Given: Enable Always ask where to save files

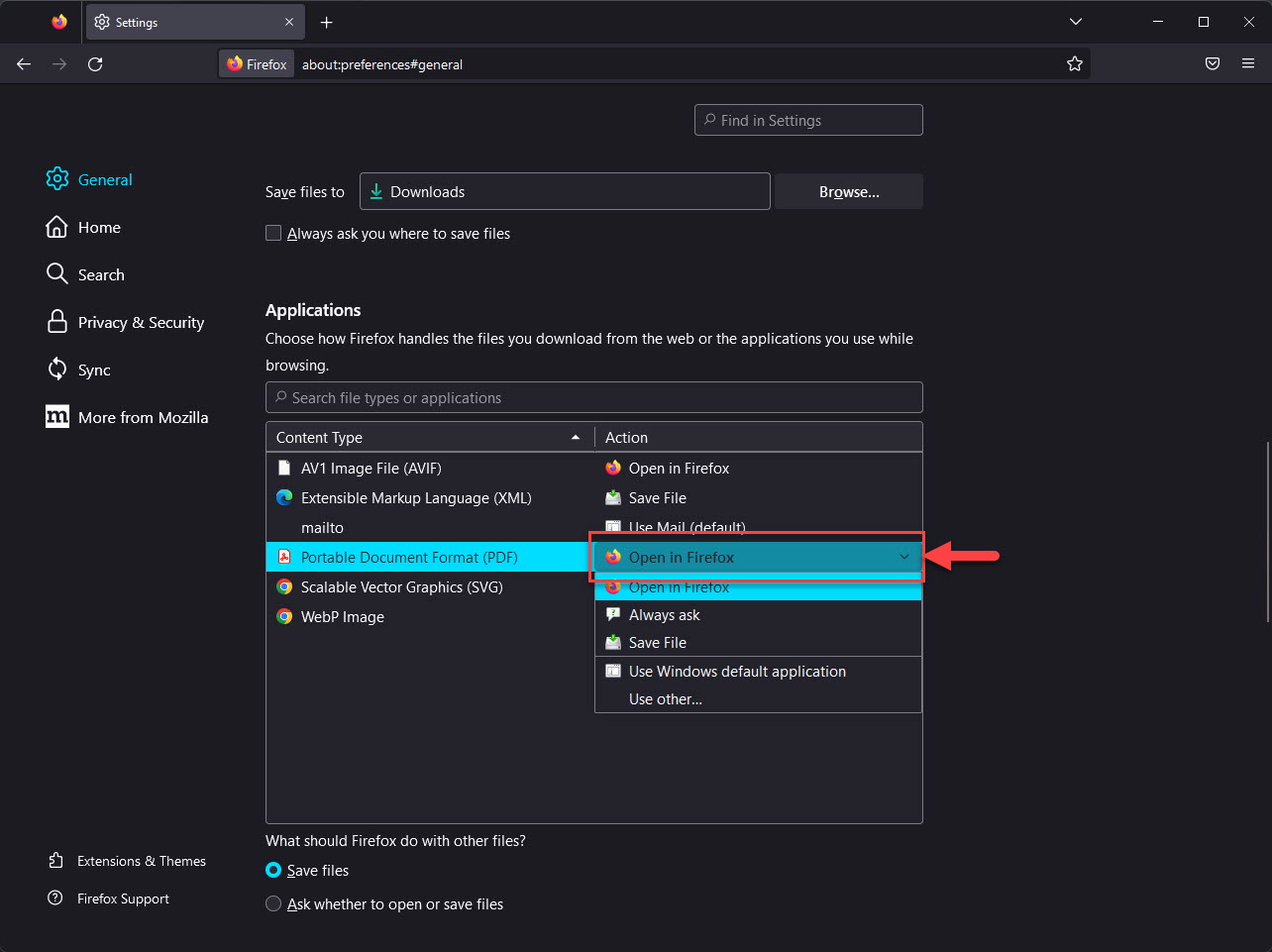Looking at the screenshot, I should pos(273,234).
